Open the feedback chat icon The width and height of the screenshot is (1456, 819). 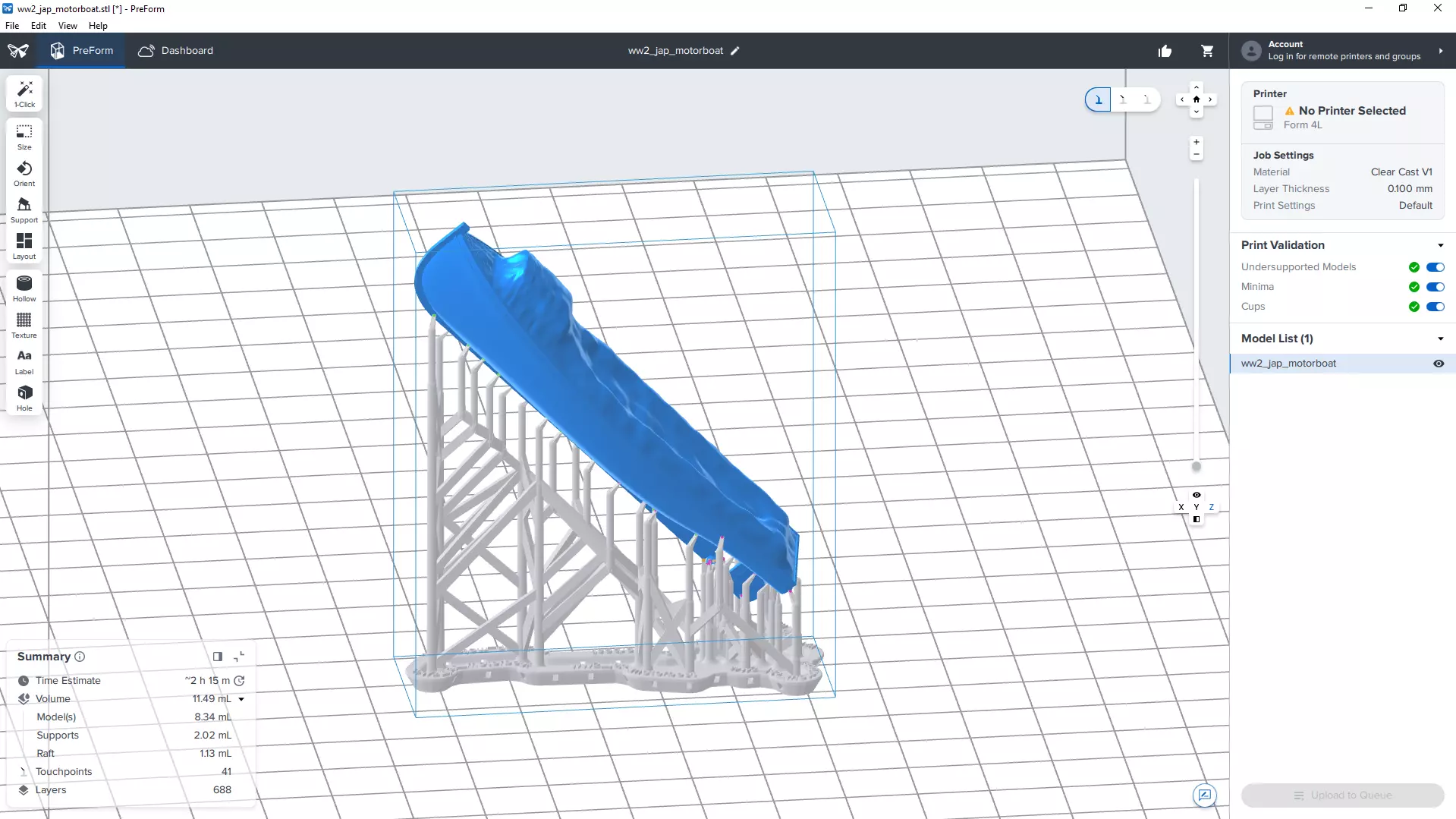[1204, 795]
